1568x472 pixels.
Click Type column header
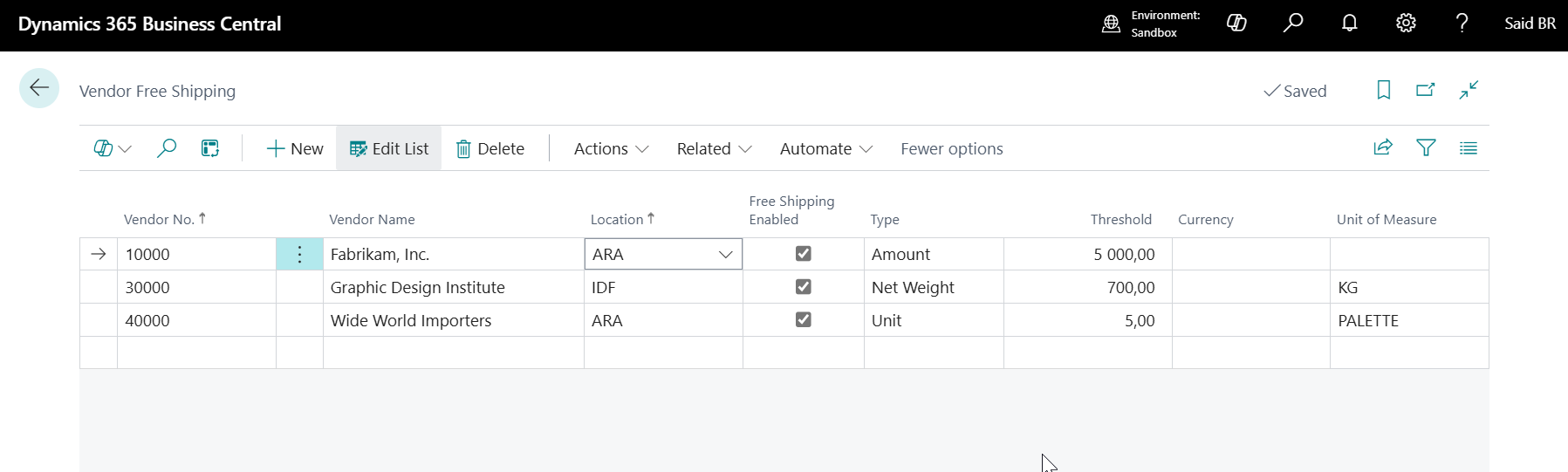pyautogui.click(x=884, y=220)
